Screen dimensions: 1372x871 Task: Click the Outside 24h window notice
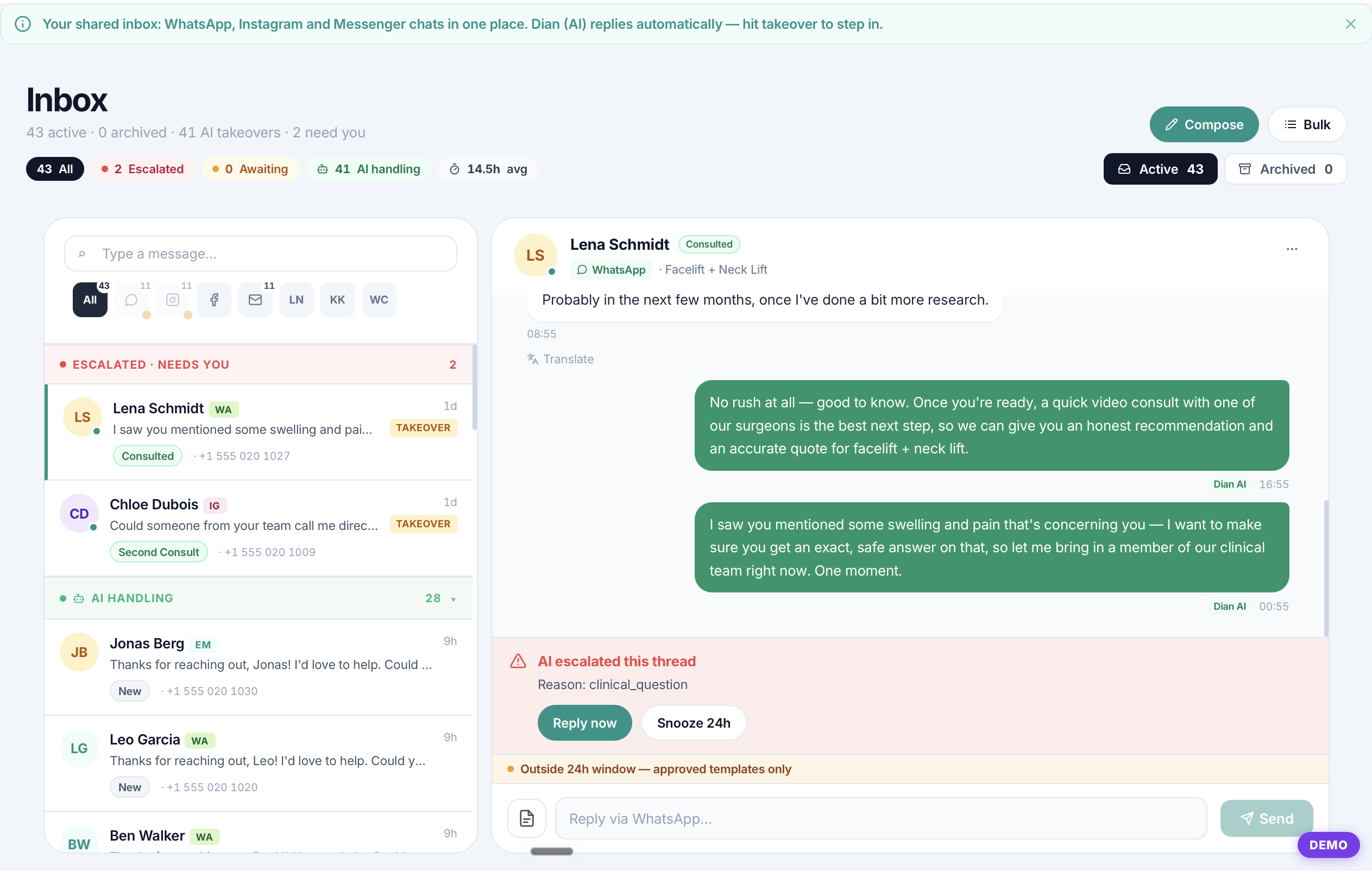pos(910,769)
